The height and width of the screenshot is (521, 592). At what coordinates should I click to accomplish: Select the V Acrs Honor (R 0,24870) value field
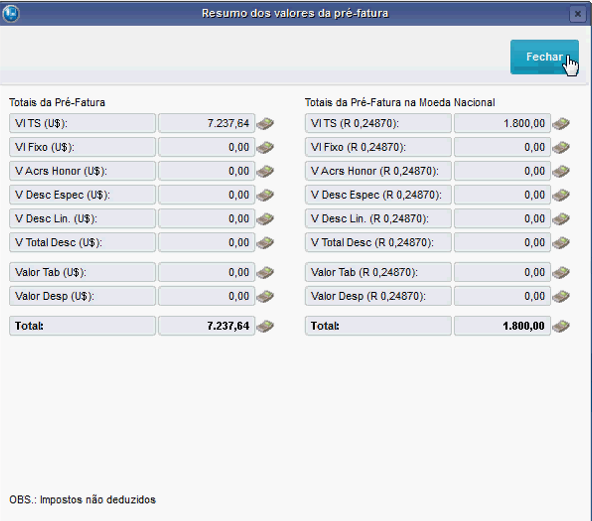[x=502, y=171]
